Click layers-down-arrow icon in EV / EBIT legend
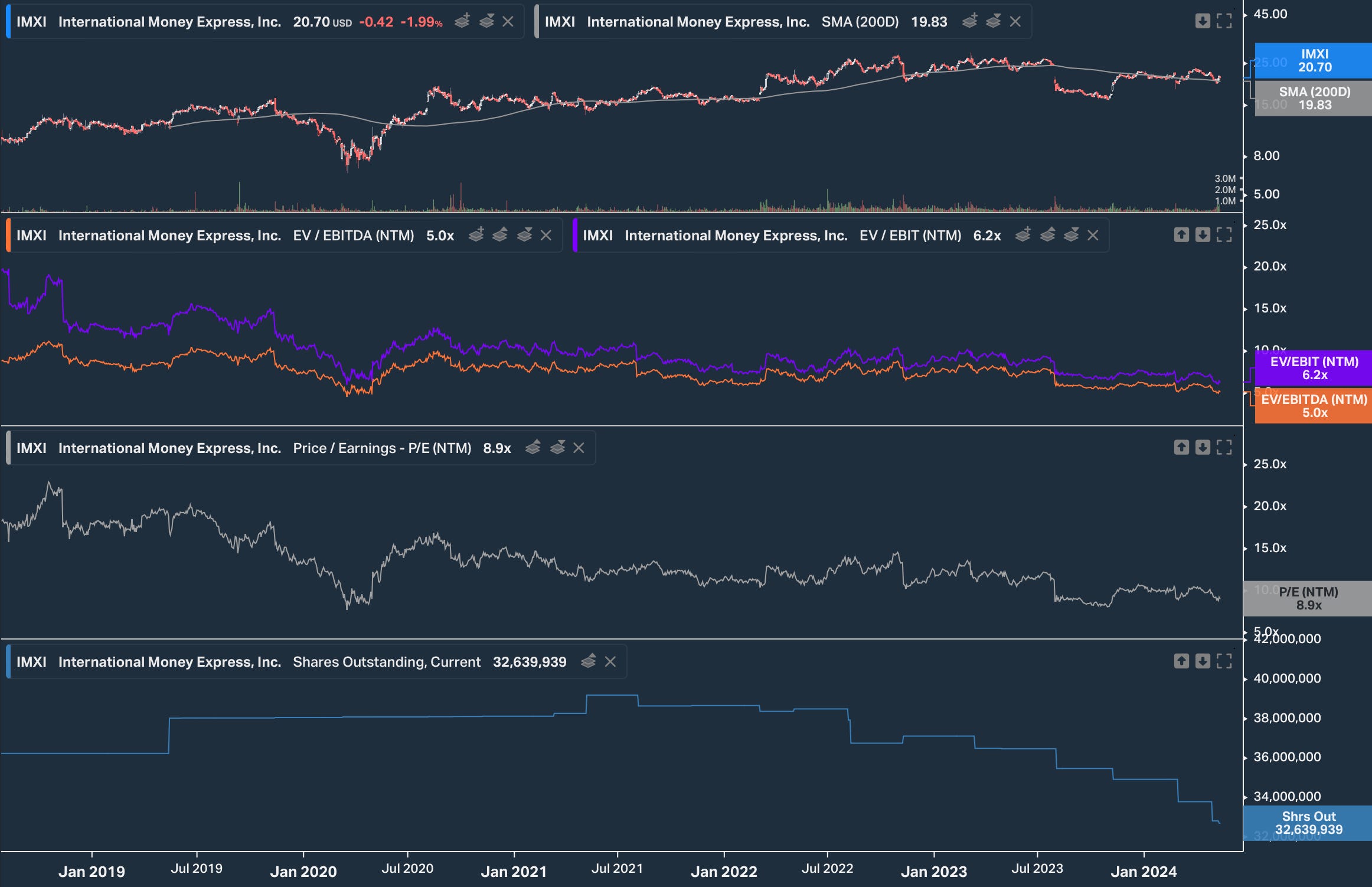 coord(1072,235)
